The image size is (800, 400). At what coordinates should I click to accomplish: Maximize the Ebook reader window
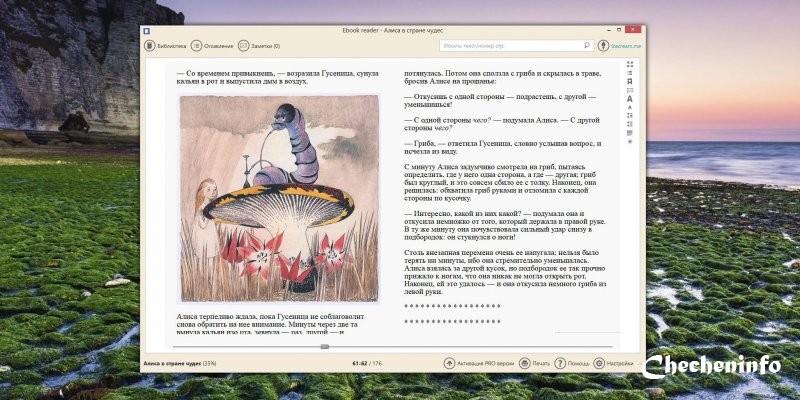[619, 30]
